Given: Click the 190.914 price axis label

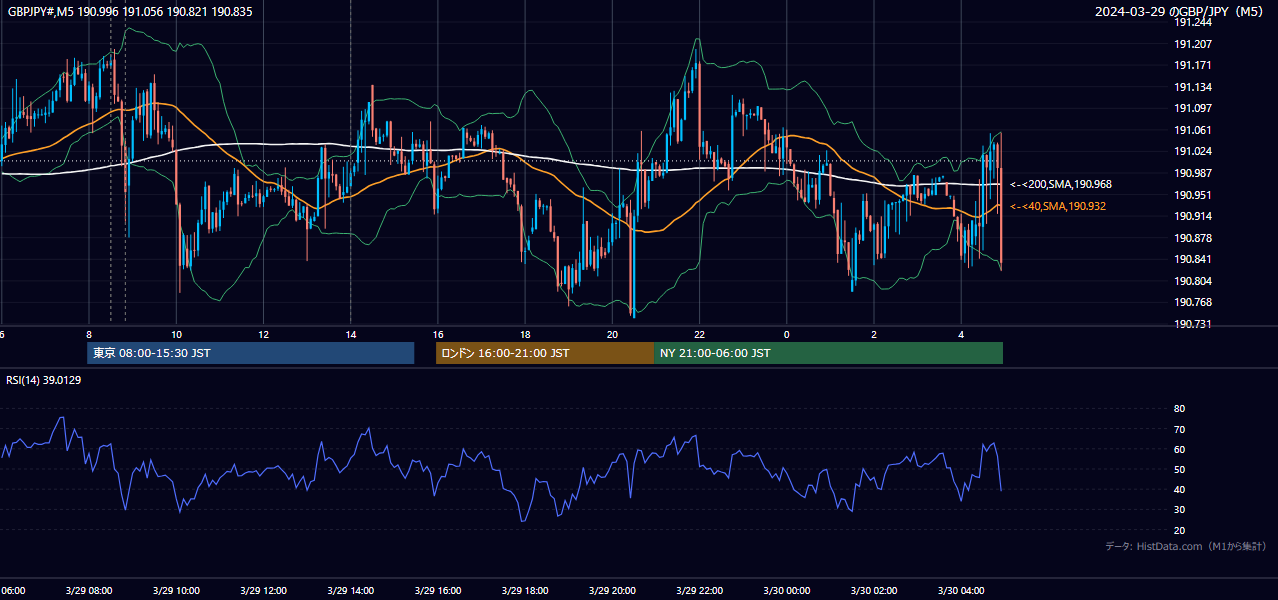Looking at the screenshot, I should click(x=1193, y=216).
